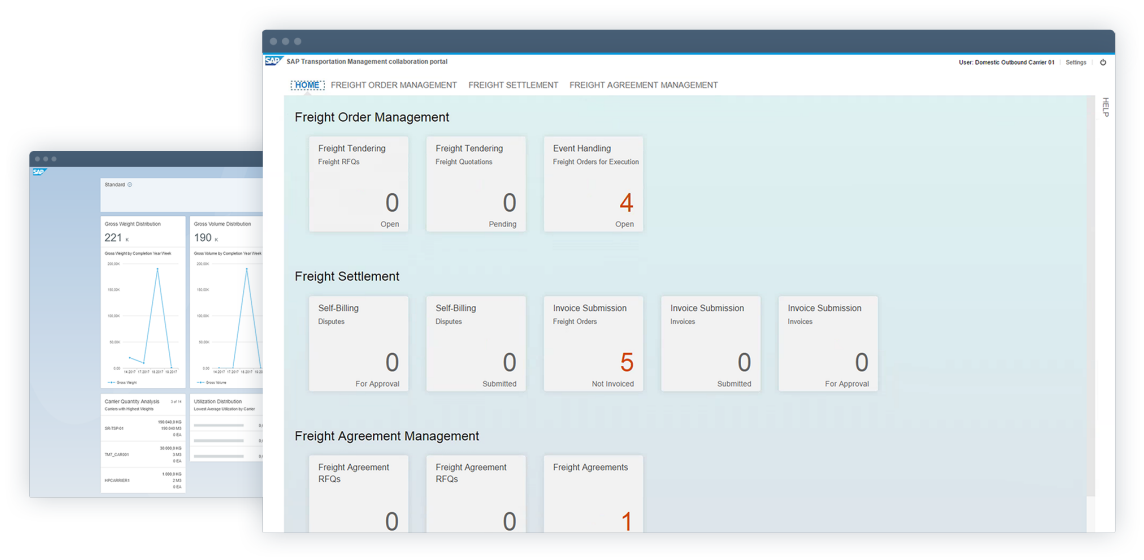Image resolution: width=1144 pixels, height=560 pixels.
Task: Switch to FREIGHT AGREEMENT MANAGEMENT tab
Action: point(644,85)
